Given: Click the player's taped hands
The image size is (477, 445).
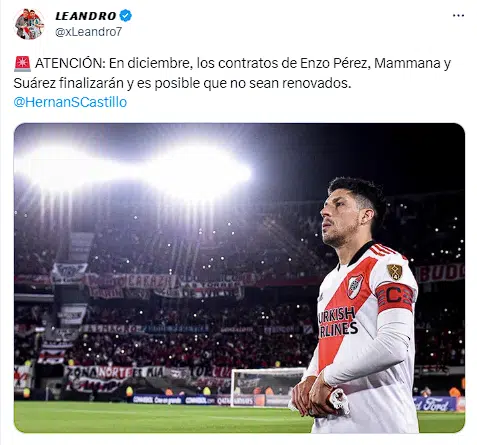Looking at the screenshot, I should [x=320, y=397].
